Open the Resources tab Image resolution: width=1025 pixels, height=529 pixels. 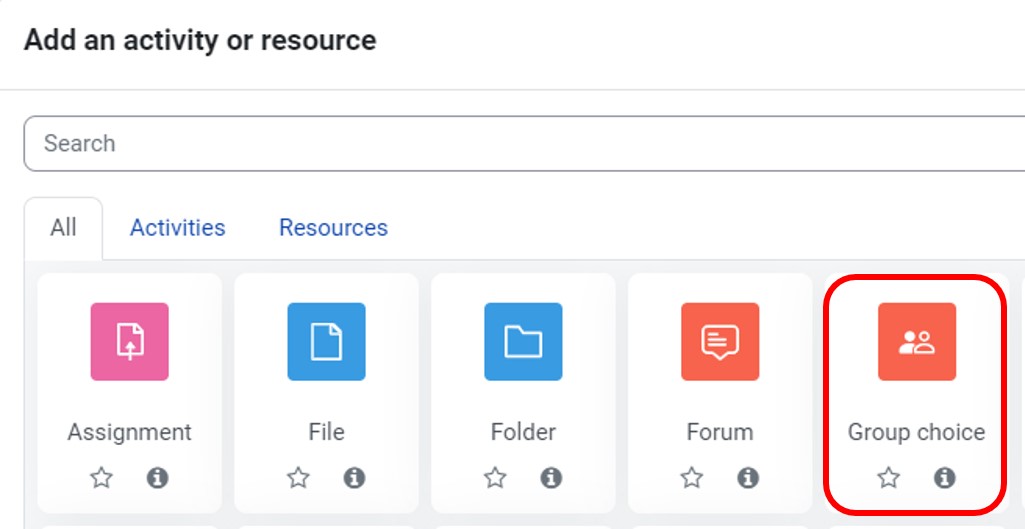pyautogui.click(x=333, y=228)
